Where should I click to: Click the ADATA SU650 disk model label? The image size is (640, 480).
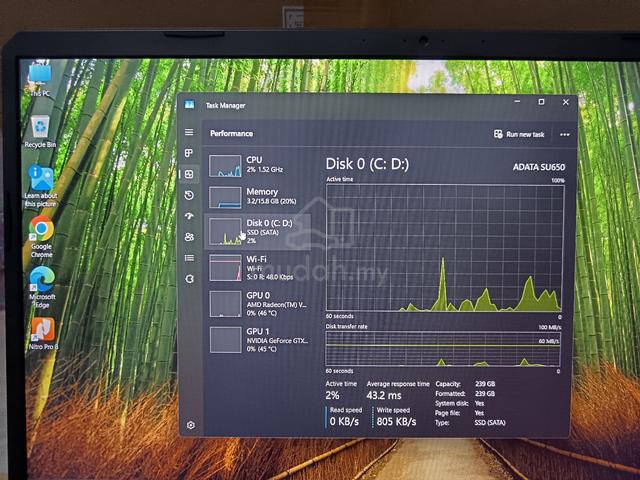pyautogui.click(x=539, y=167)
